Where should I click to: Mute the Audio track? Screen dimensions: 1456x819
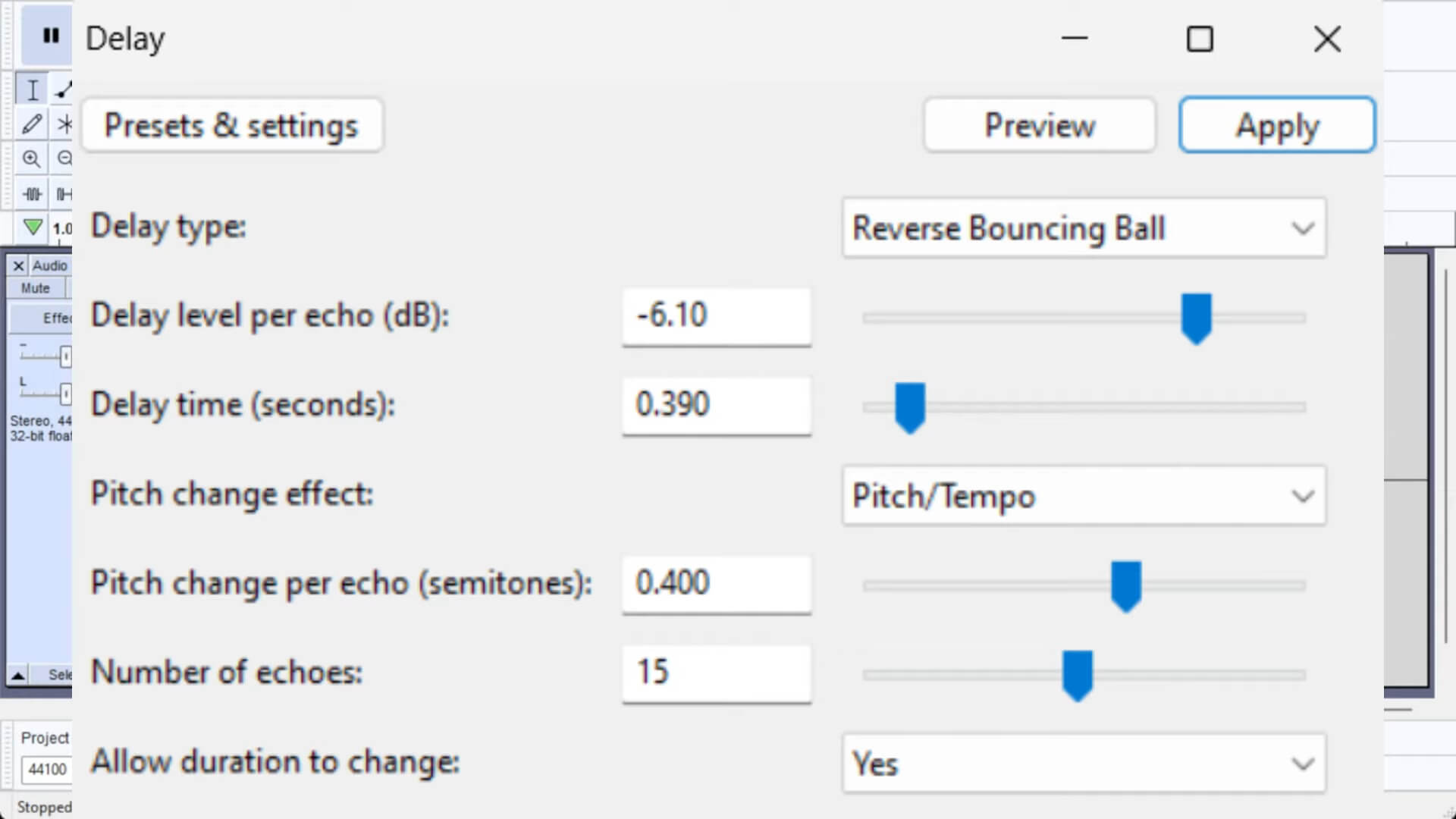pyautogui.click(x=36, y=287)
